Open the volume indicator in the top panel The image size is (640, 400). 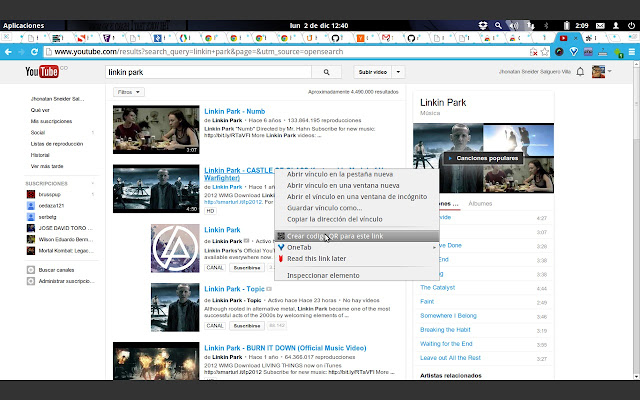pyautogui.click(x=513, y=25)
